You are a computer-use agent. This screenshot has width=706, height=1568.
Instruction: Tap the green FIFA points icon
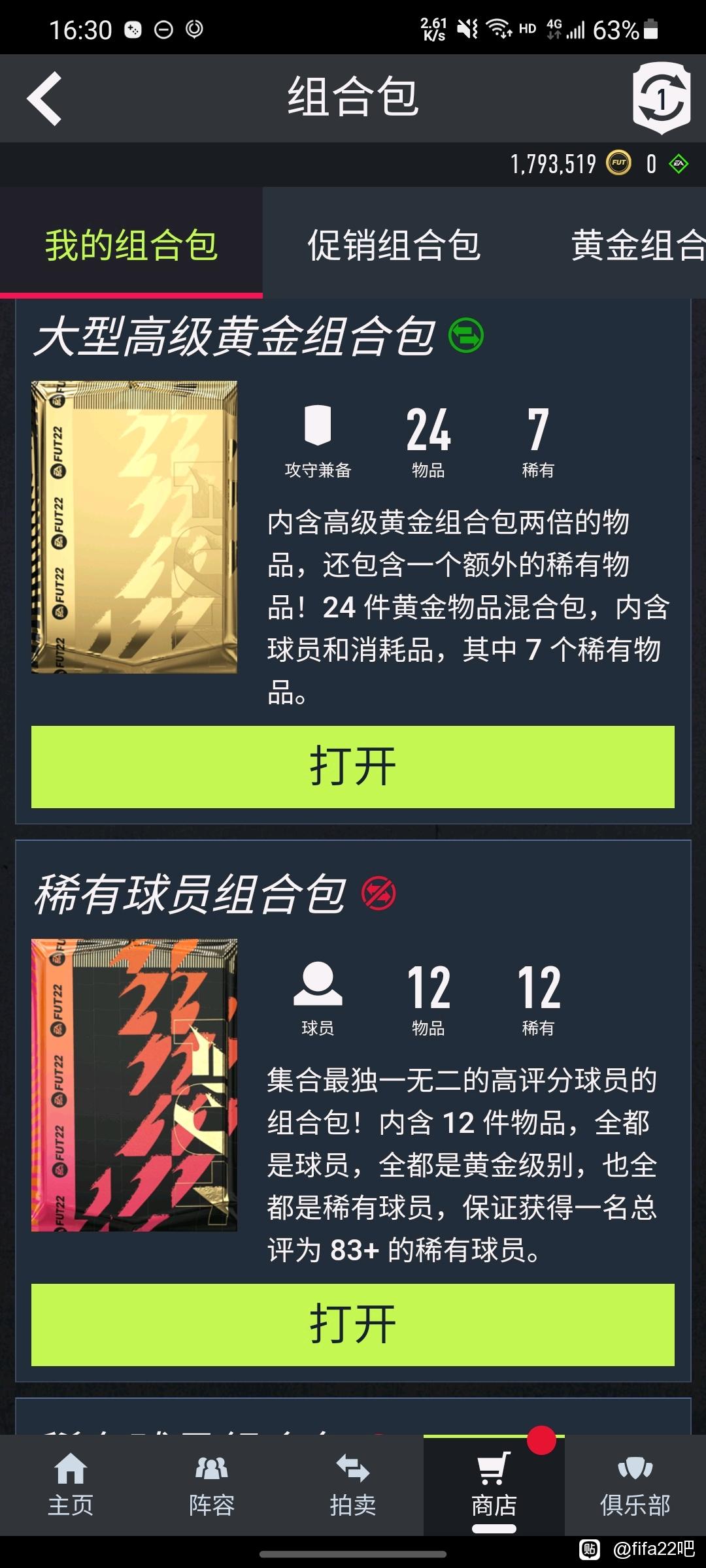coord(679,164)
